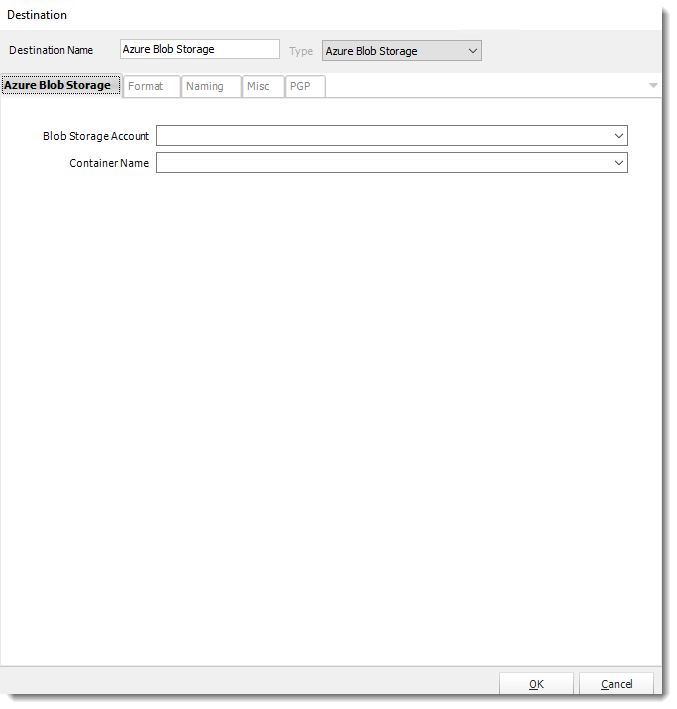The height and width of the screenshot is (709, 677).
Task: Click the tab overflow arrow at right
Action: (653, 85)
